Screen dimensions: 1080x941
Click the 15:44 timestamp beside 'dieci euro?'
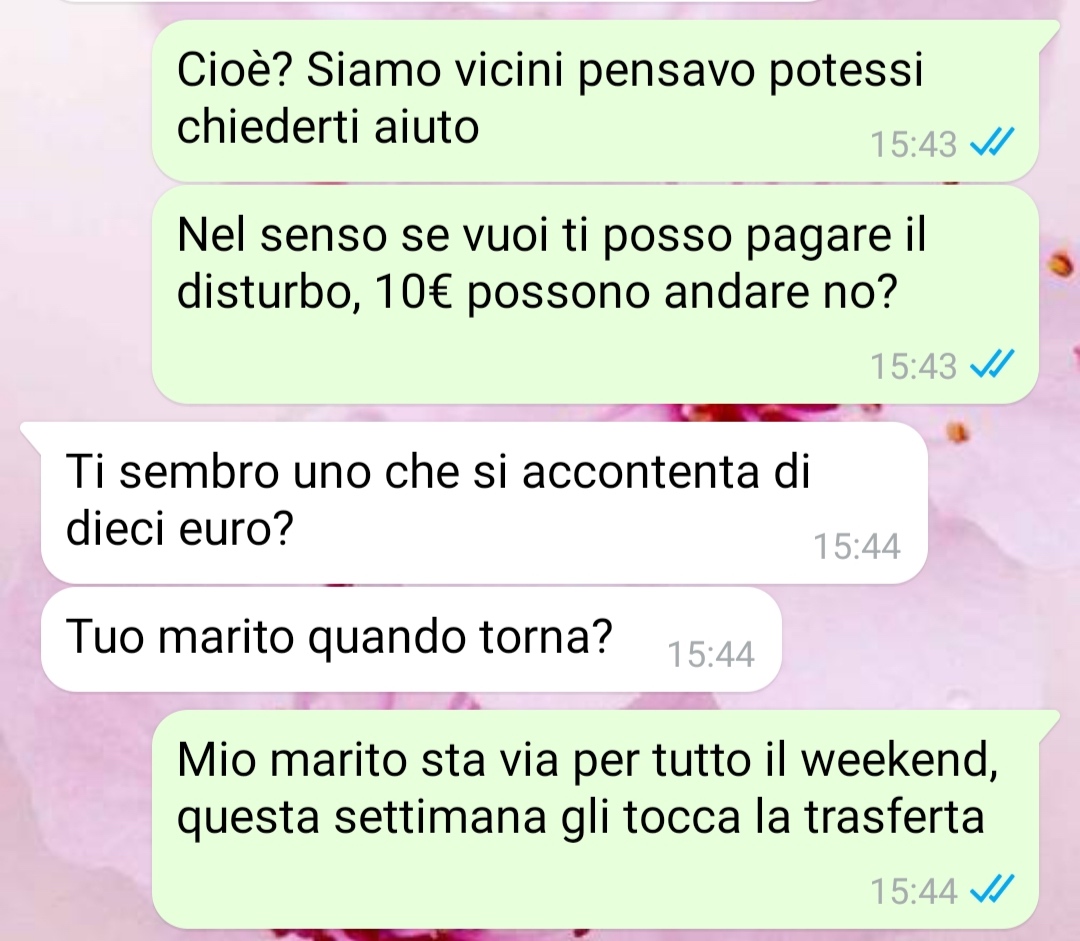coord(857,546)
